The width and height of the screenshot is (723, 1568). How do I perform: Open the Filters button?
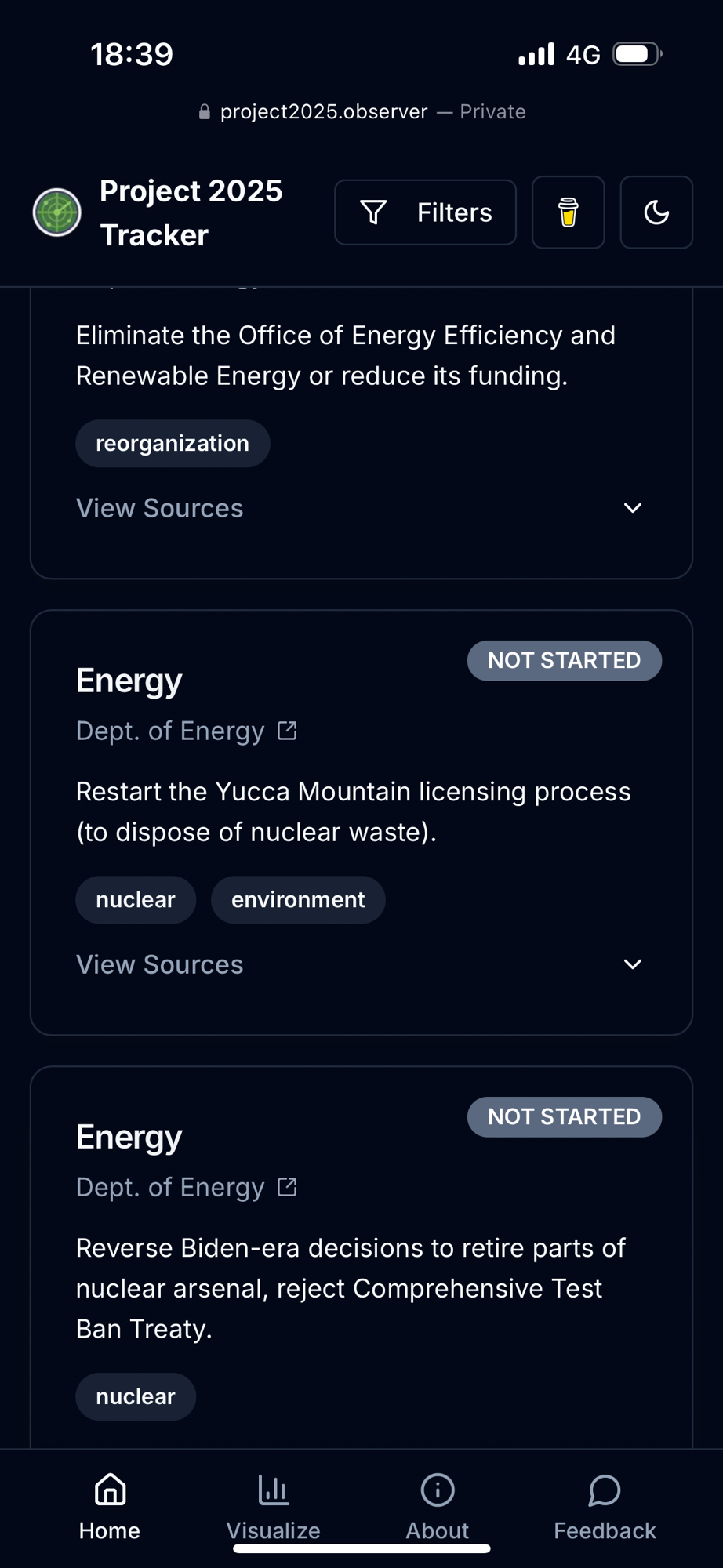[425, 212]
